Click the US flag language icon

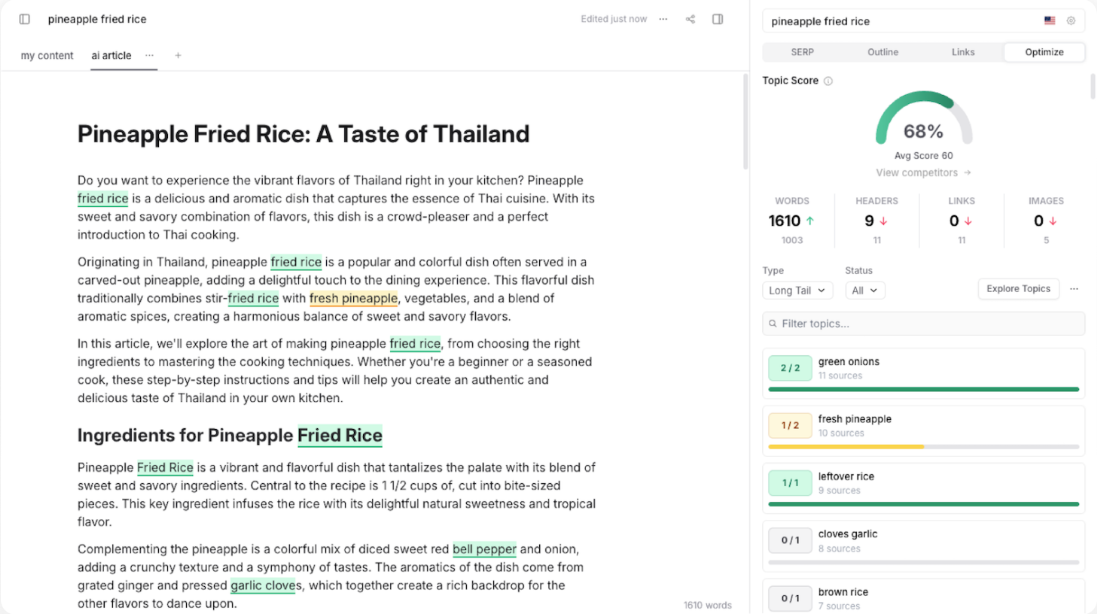tap(1049, 20)
